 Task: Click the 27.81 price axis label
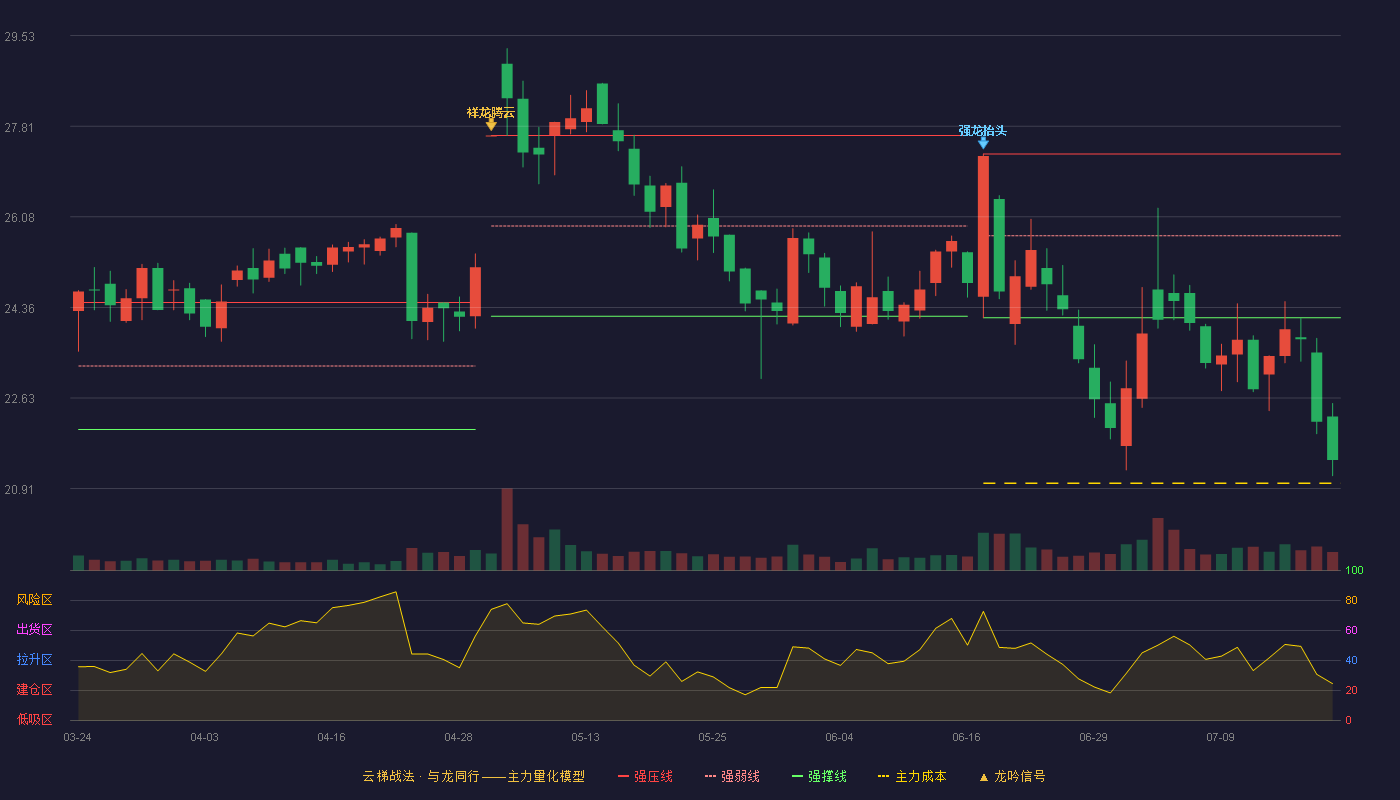pyautogui.click(x=19, y=127)
